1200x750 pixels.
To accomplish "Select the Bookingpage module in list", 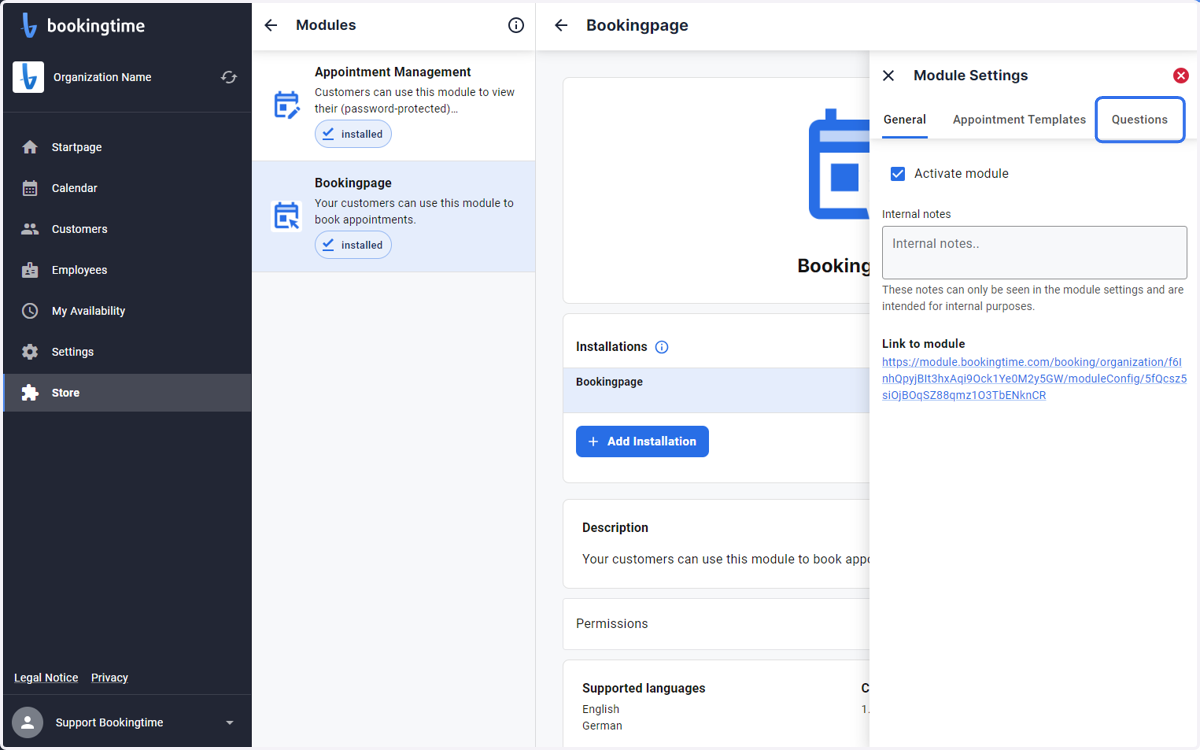I will (x=393, y=216).
